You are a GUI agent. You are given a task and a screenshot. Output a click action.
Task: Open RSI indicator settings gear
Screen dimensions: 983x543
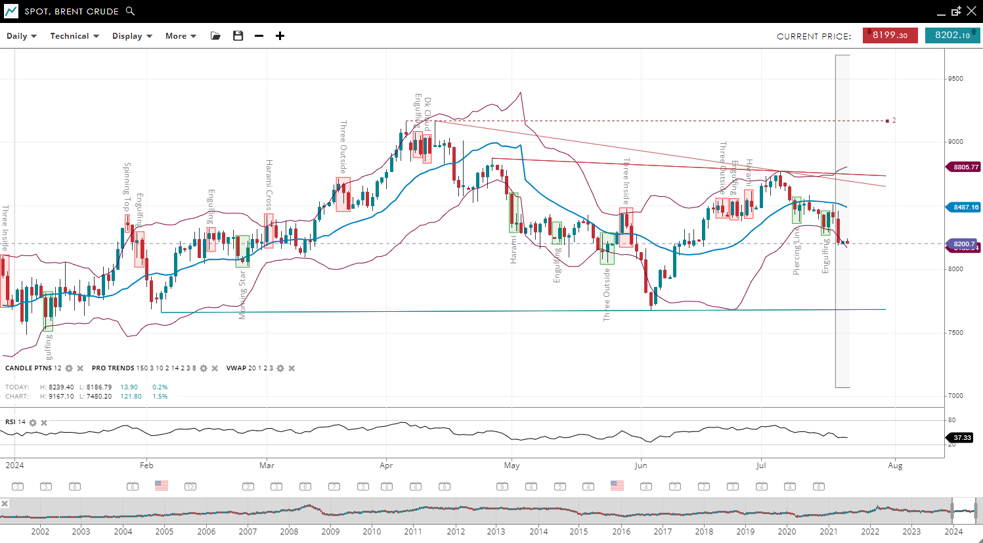tap(33, 423)
